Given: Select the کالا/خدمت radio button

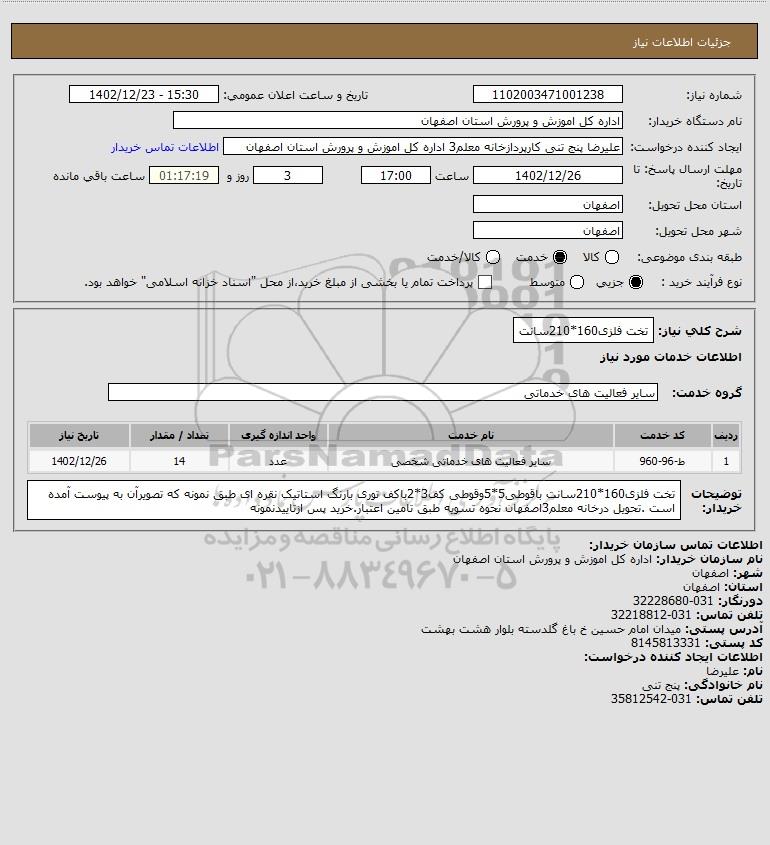Looking at the screenshot, I should [x=493, y=258].
